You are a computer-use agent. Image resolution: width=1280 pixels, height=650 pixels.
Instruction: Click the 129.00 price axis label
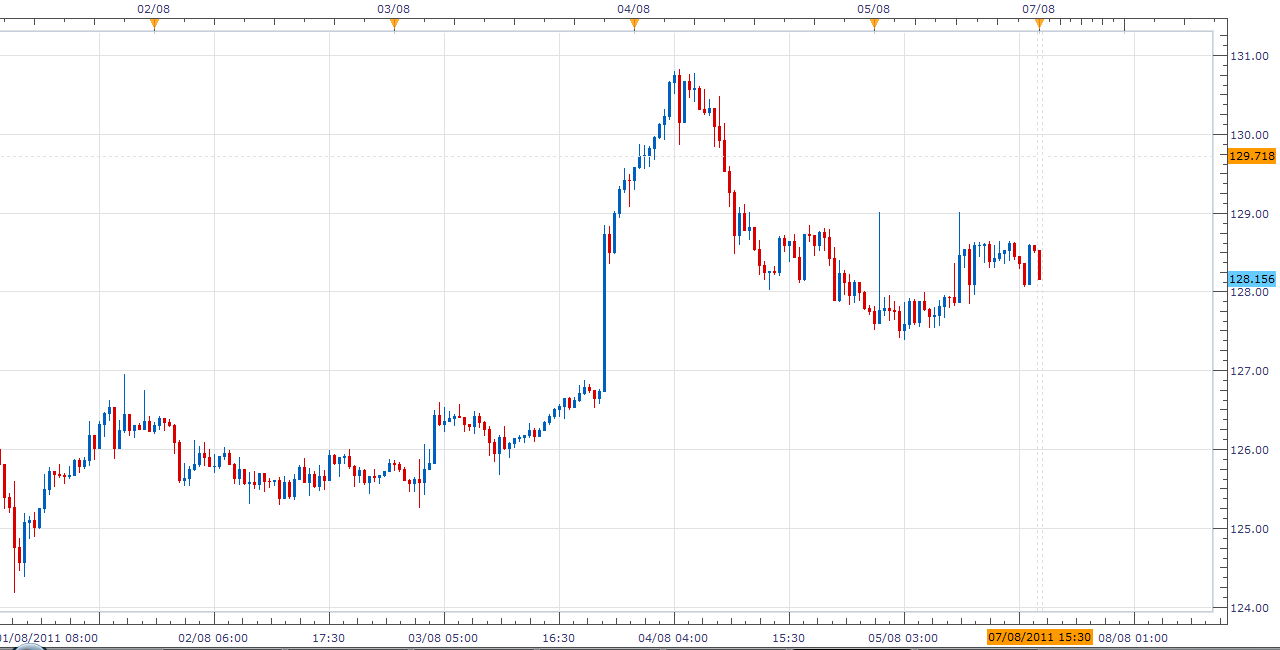pyautogui.click(x=1249, y=214)
